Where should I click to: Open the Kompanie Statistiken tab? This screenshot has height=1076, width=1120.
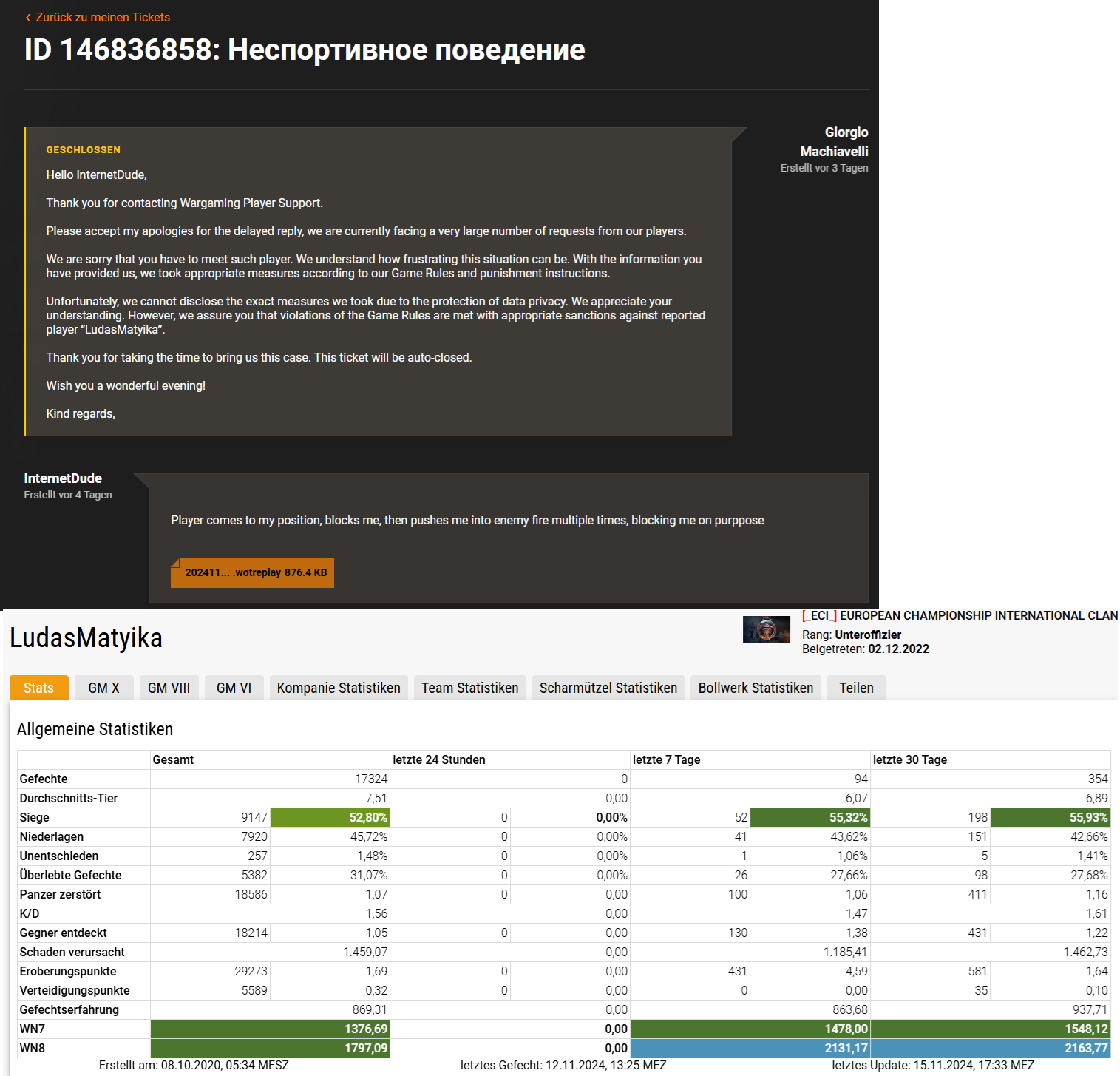point(339,688)
